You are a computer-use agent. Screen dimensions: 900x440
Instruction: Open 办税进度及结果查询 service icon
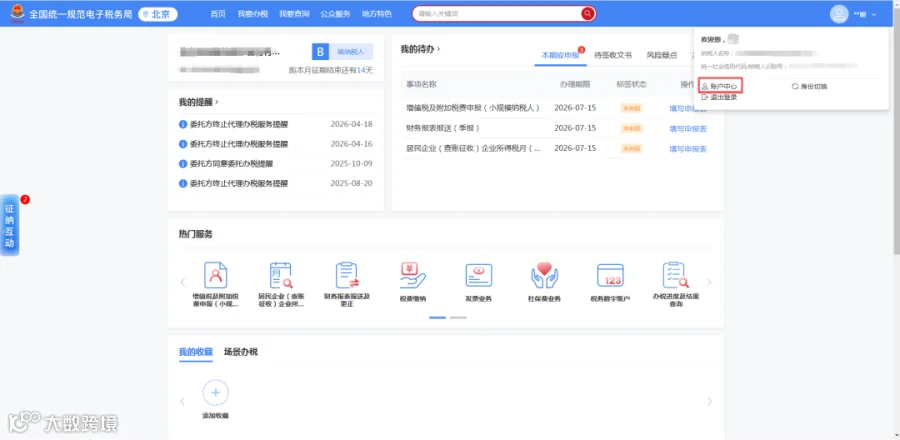point(676,275)
